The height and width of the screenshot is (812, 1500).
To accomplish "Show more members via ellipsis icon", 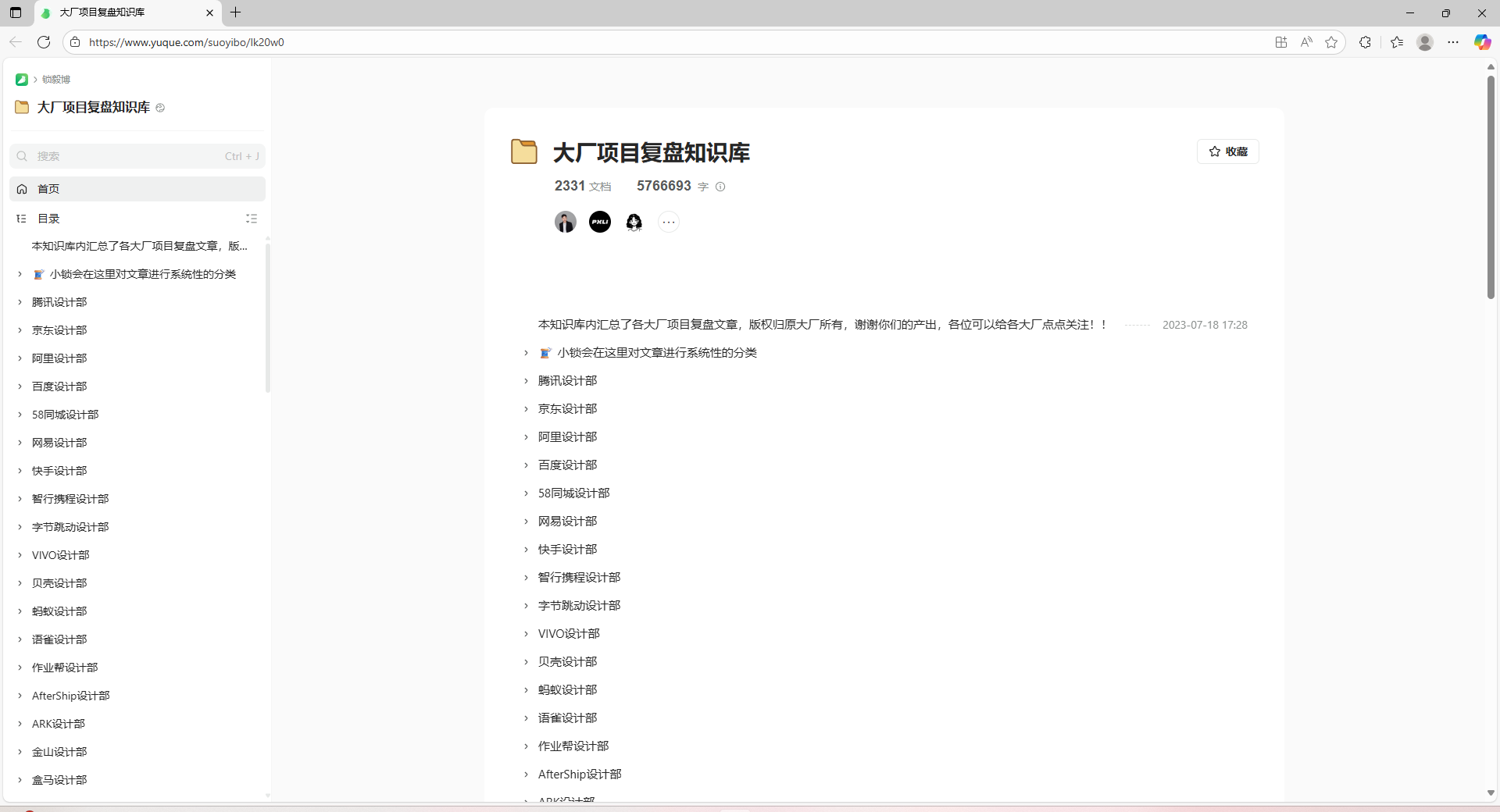I will point(669,222).
